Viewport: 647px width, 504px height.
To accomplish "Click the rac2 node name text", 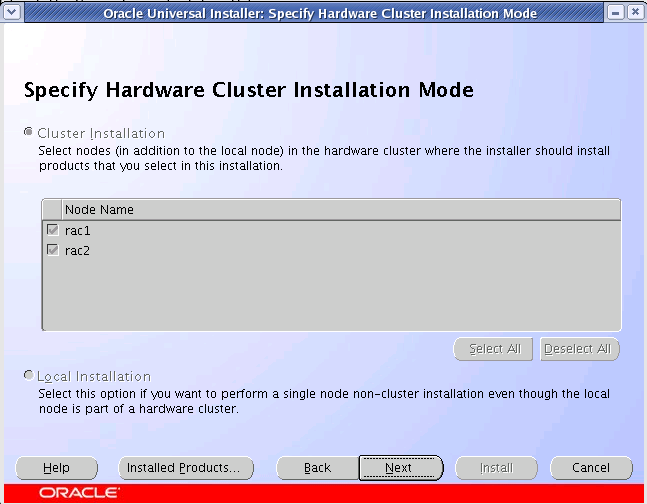I will tap(78, 251).
